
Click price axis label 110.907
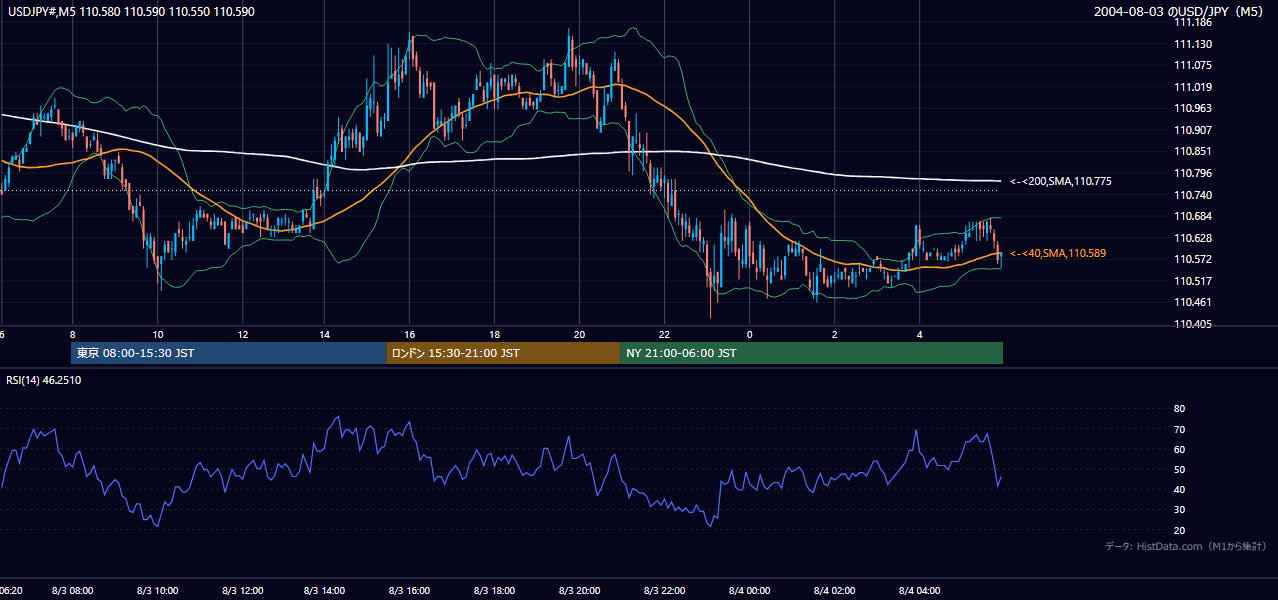(1193, 130)
